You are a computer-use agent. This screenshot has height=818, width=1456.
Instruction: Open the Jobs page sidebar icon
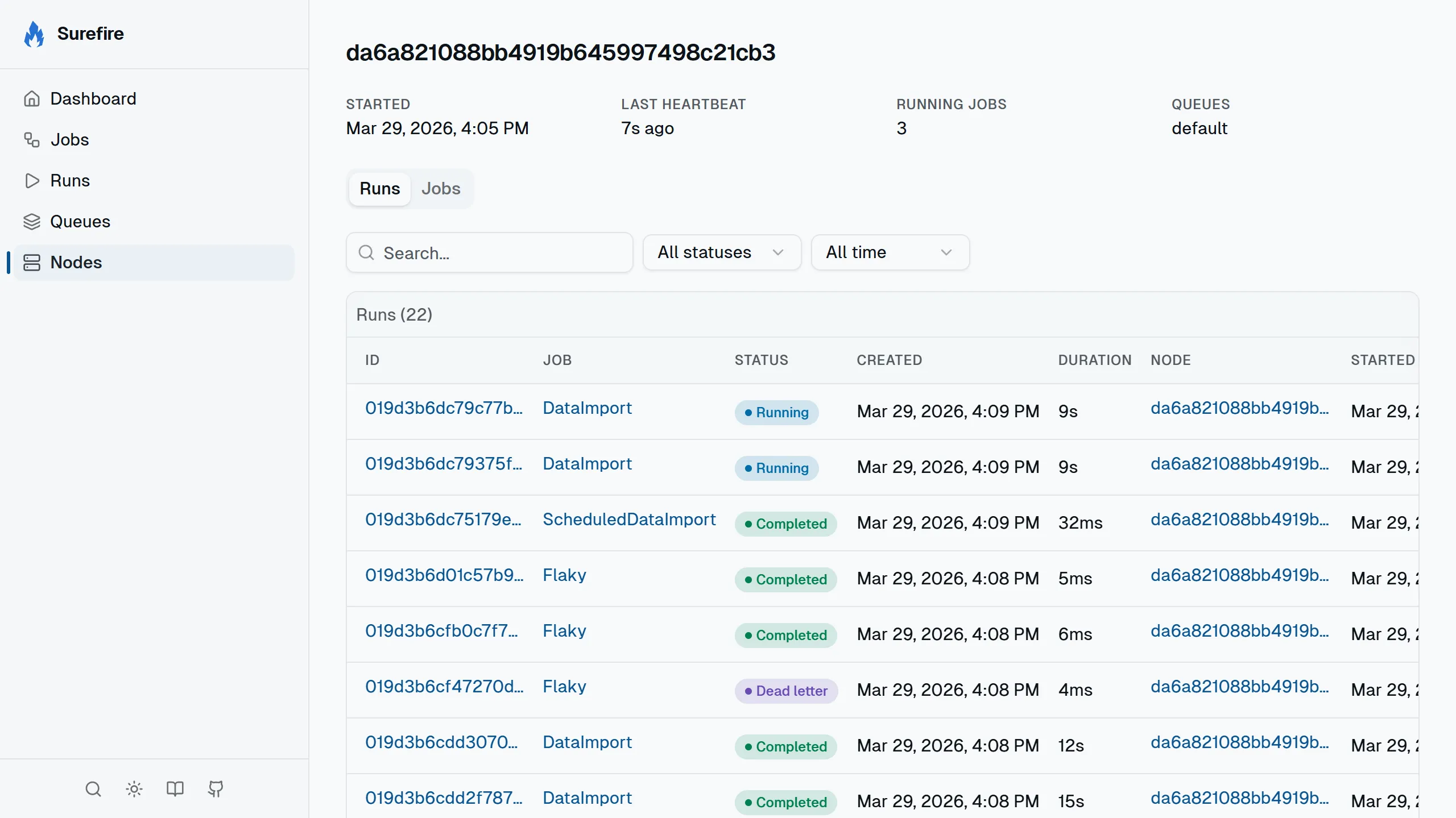point(32,140)
